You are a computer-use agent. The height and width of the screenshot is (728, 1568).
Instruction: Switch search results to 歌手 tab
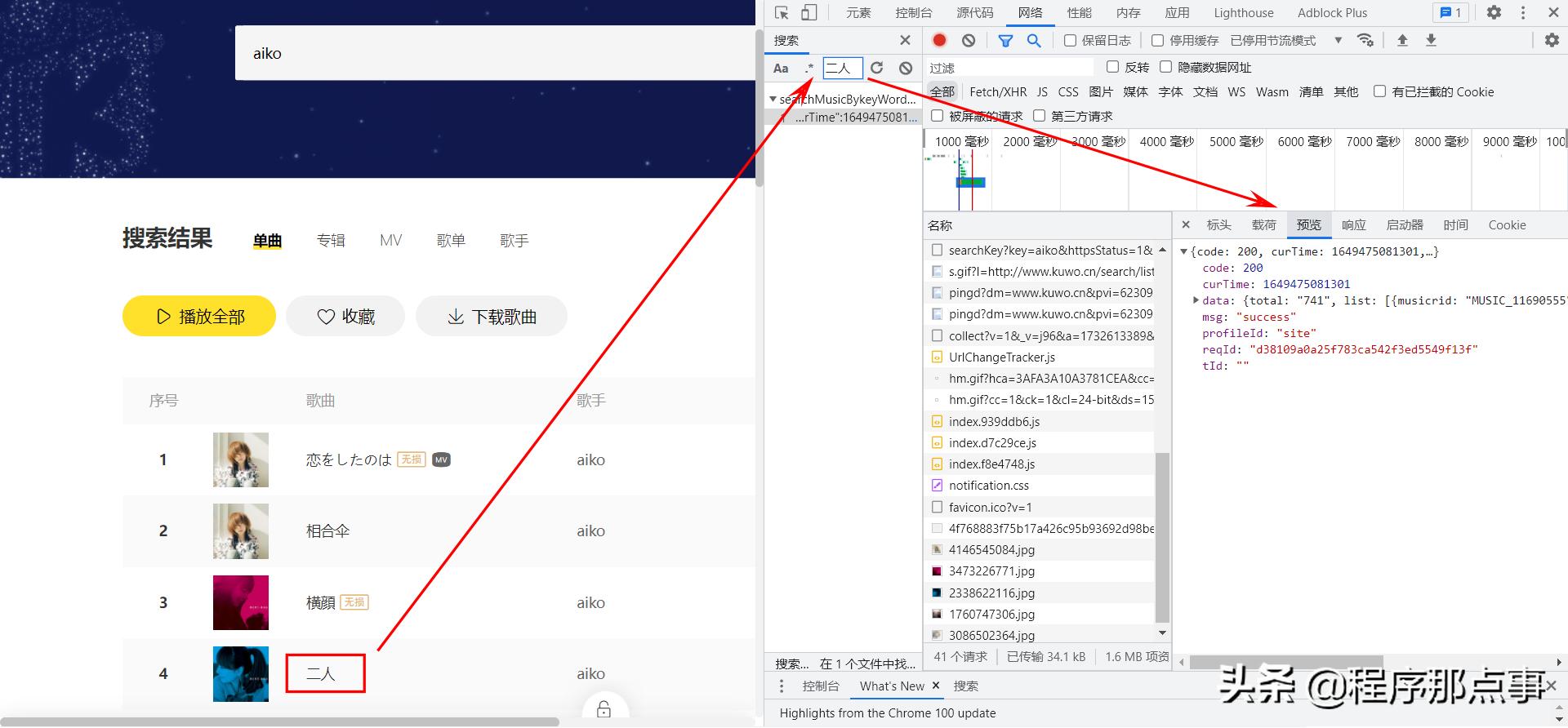pyautogui.click(x=514, y=240)
